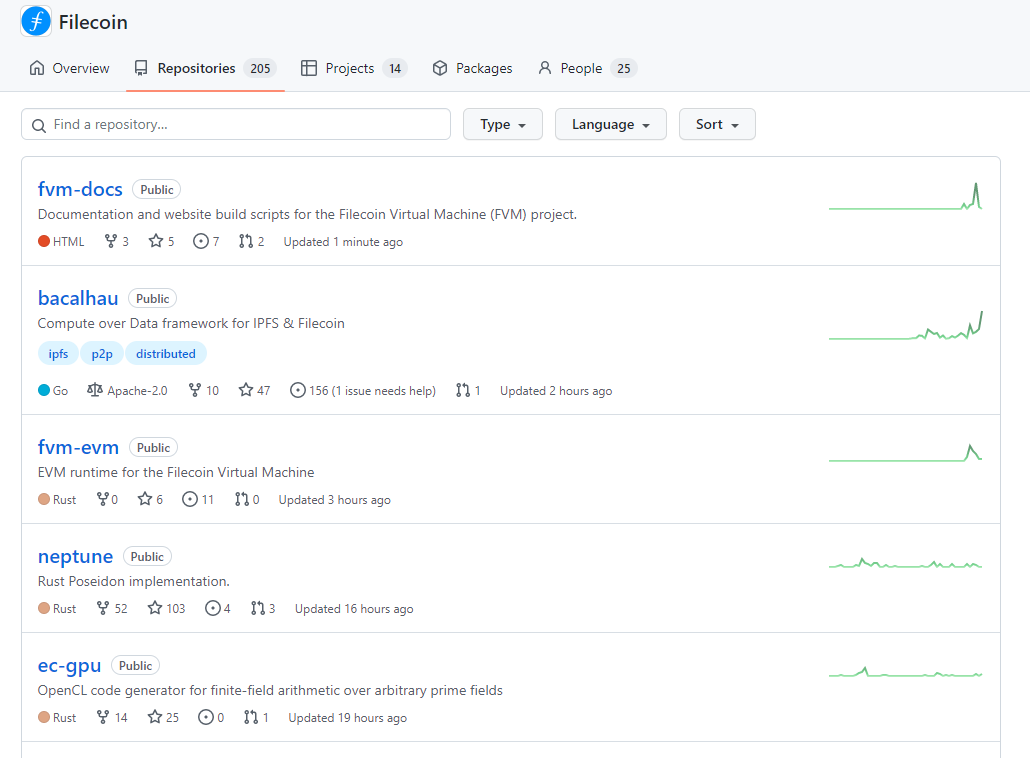
Task: View fvm-docs forks icon
Action: point(110,241)
